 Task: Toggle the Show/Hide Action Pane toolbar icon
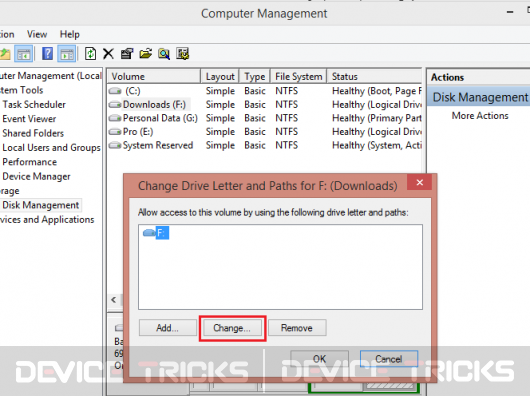coord(67,53)
